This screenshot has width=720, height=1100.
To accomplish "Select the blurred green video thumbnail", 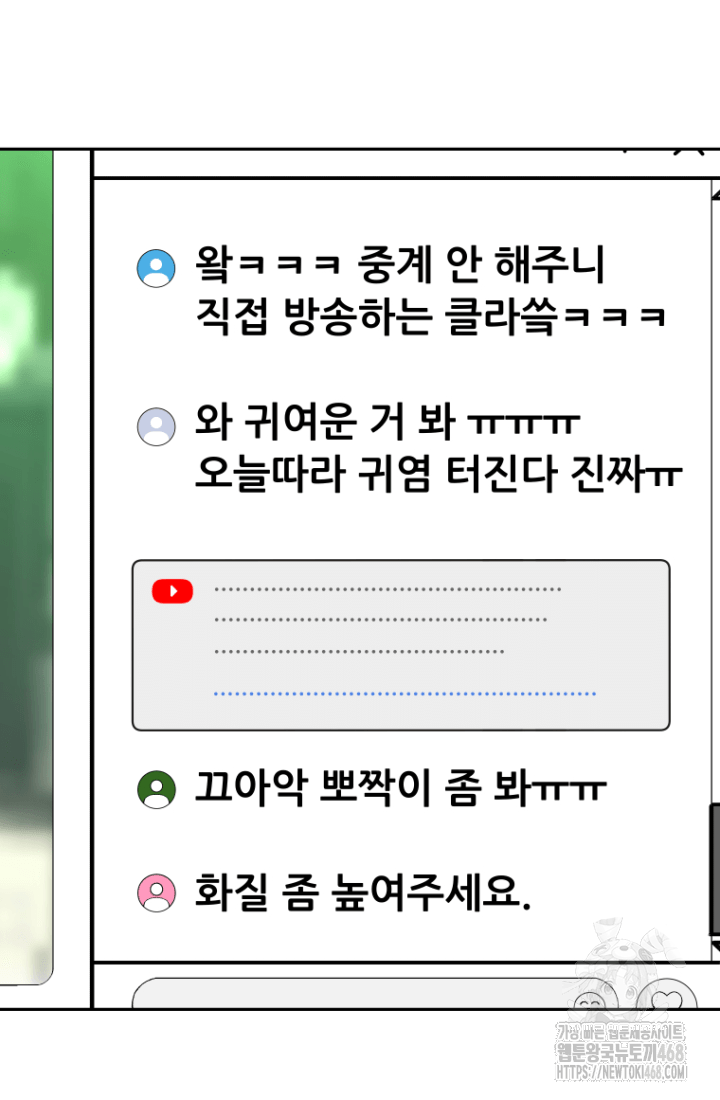I will coord(27,567).
